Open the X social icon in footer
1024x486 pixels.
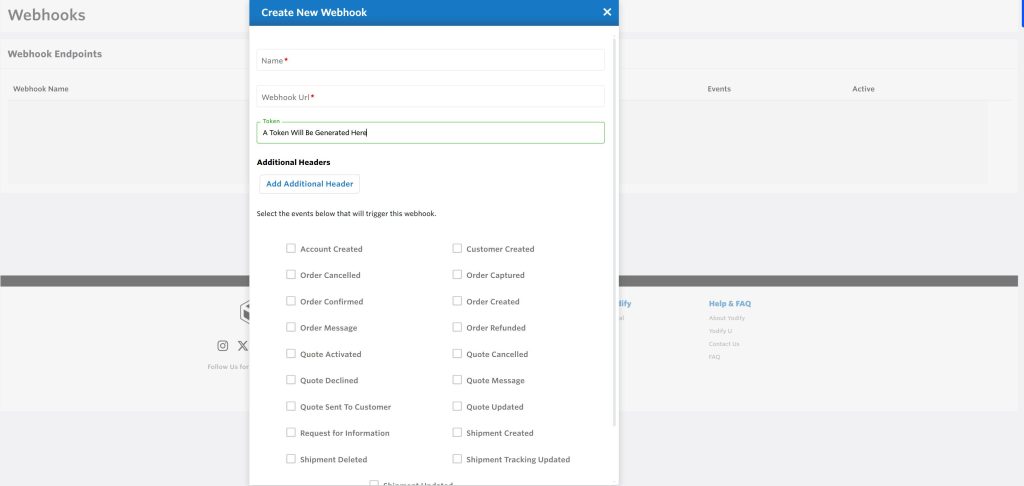[242, 346]
